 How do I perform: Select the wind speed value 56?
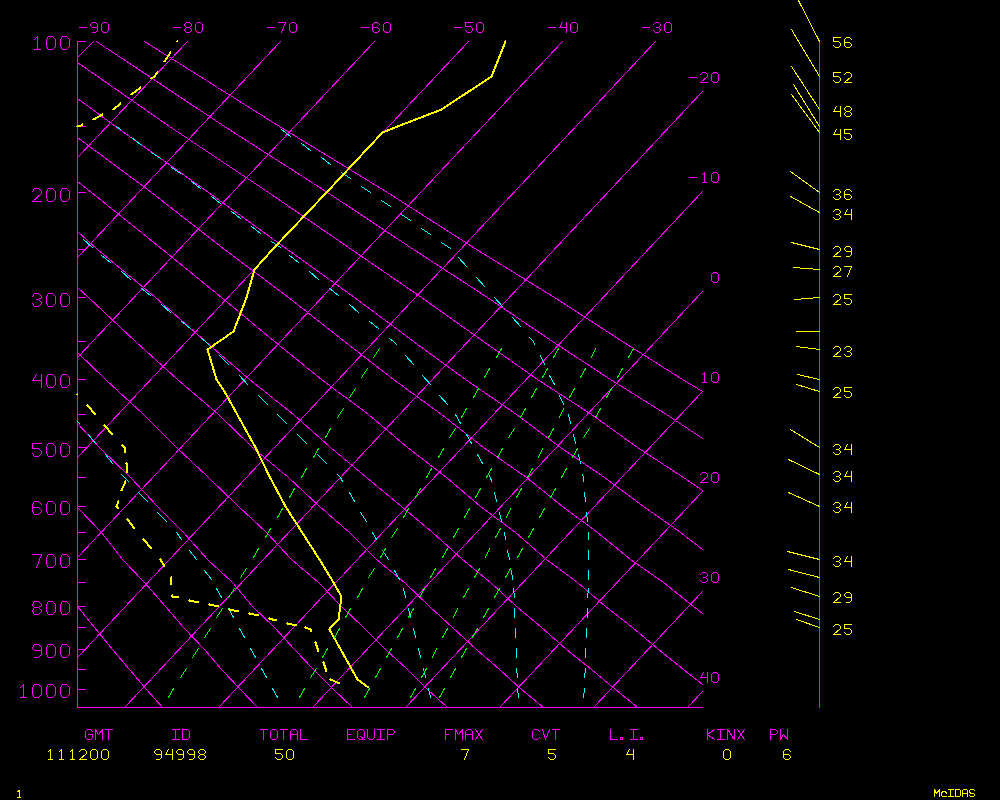click(842, 43)
